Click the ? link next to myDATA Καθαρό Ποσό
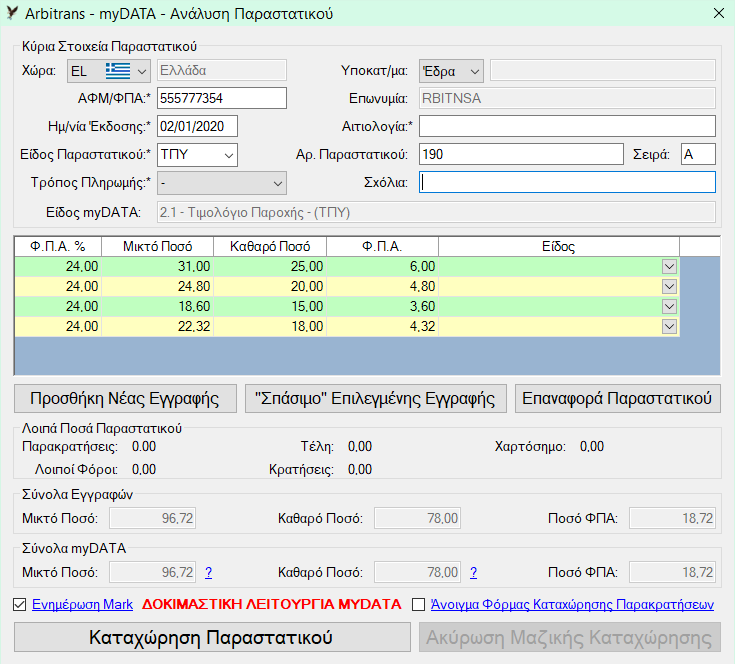The image size is (735, 664). 473,572
